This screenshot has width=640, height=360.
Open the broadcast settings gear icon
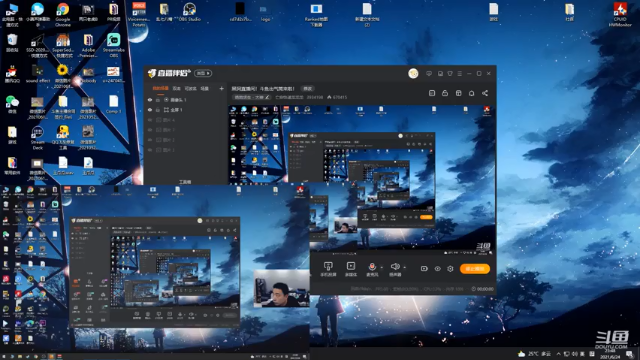(450, 269)
